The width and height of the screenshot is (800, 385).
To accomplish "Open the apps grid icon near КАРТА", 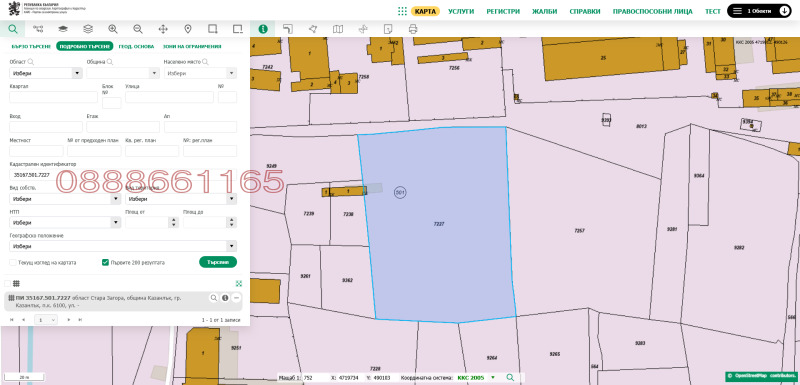I will [402, 11].
